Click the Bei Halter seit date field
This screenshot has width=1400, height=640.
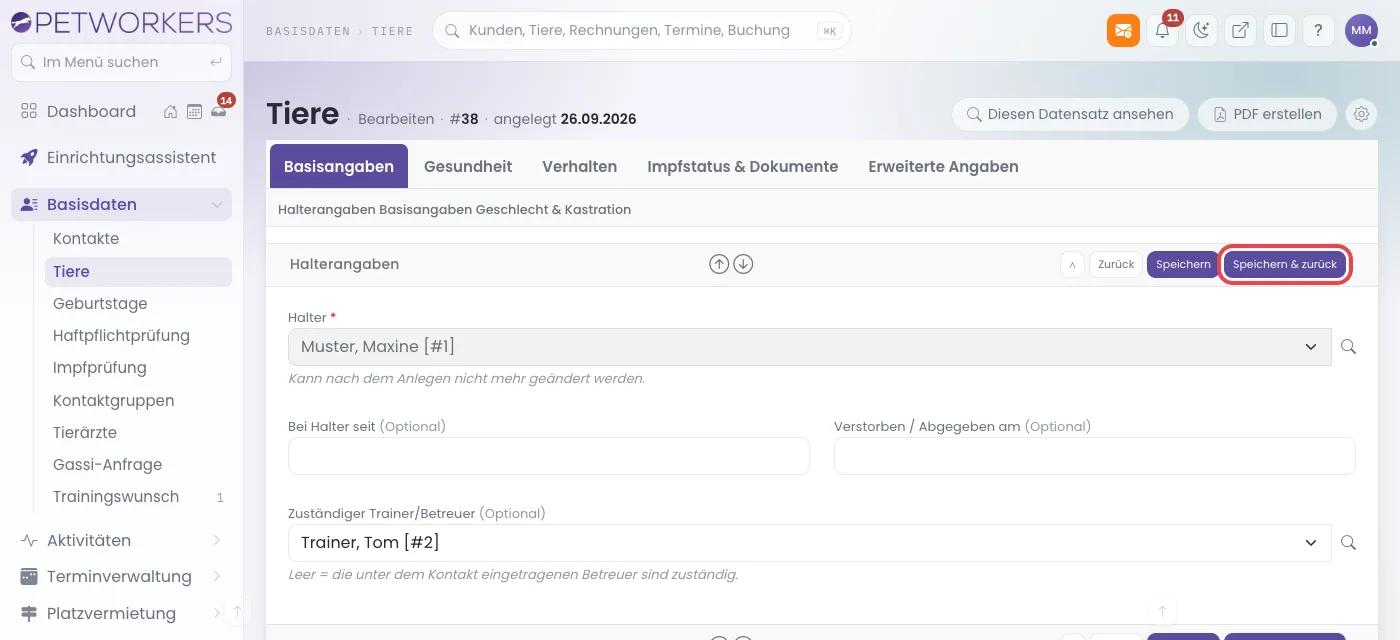point(549,456)
